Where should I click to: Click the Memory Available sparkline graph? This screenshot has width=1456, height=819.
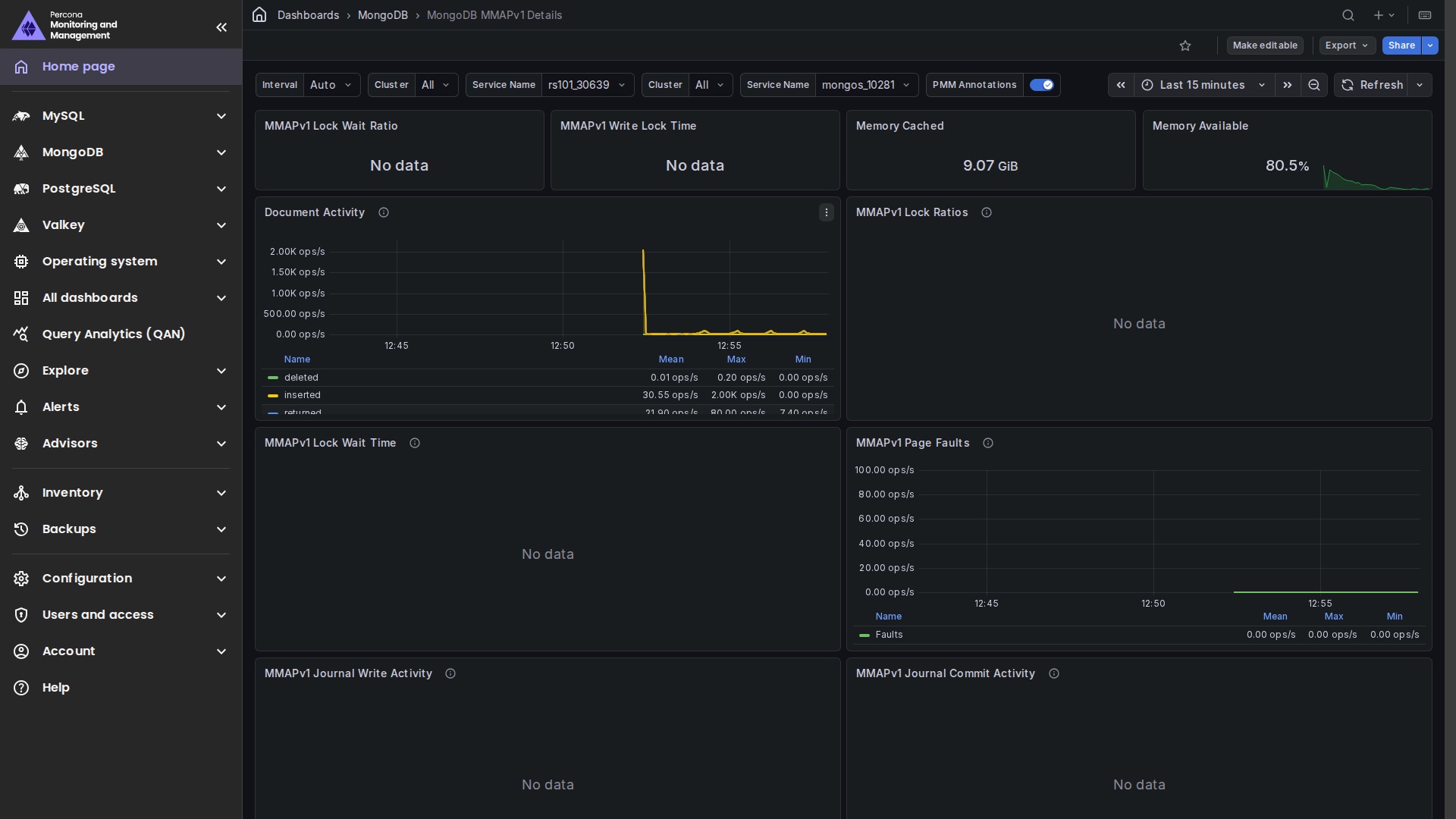1376,176
